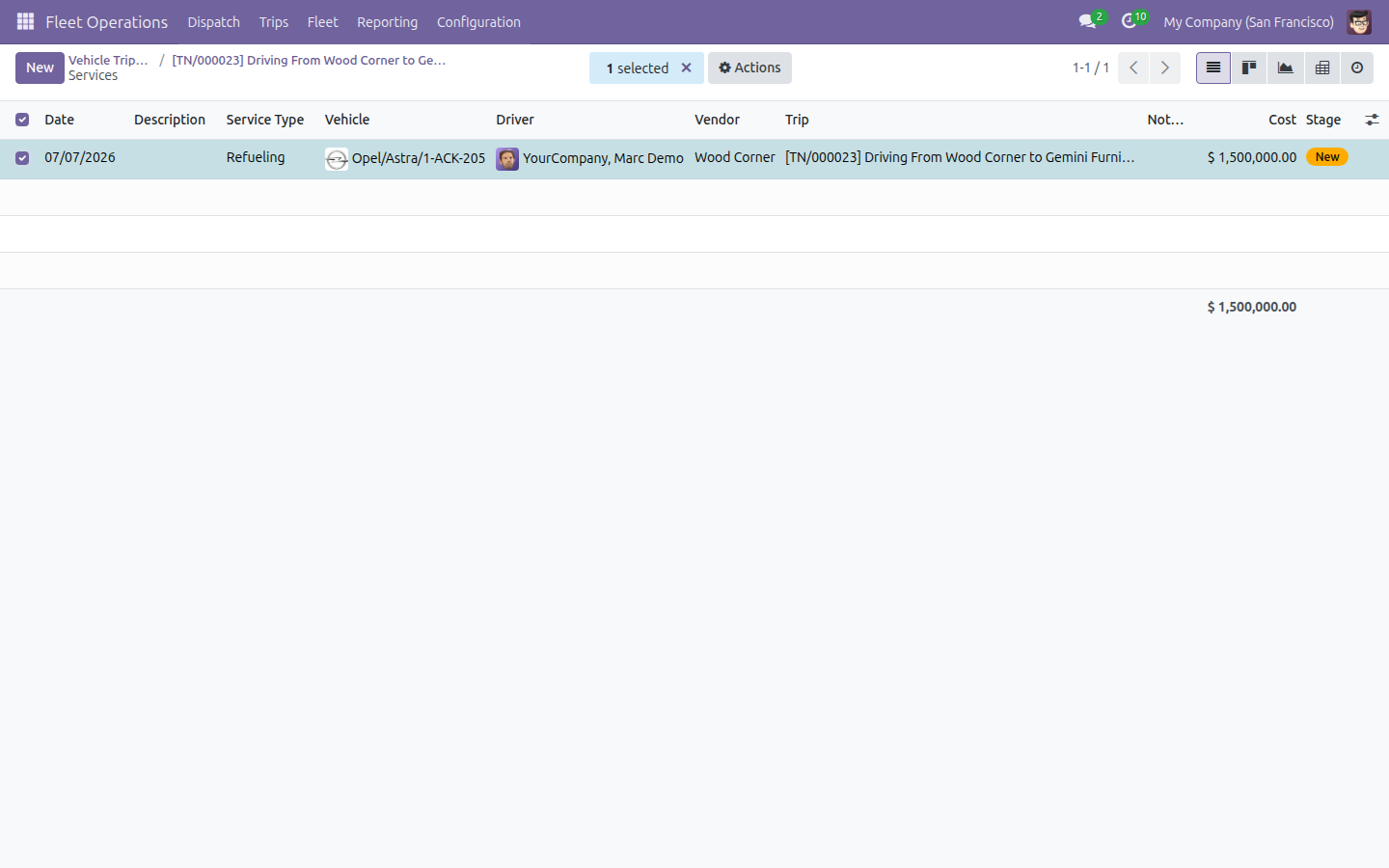Viewport: 1389px width, 868px height.
Task: Sort by Driver column header
Action: [515, 120]
